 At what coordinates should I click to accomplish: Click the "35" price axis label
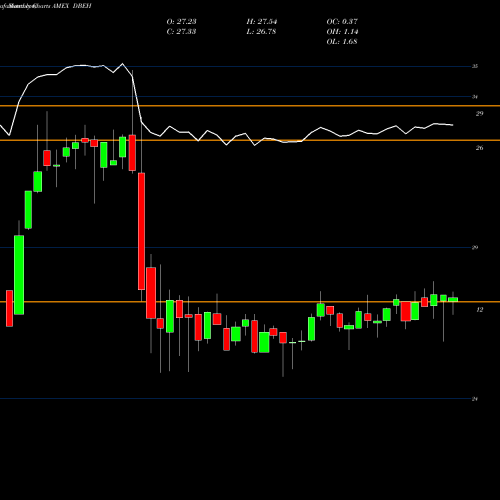475,66
